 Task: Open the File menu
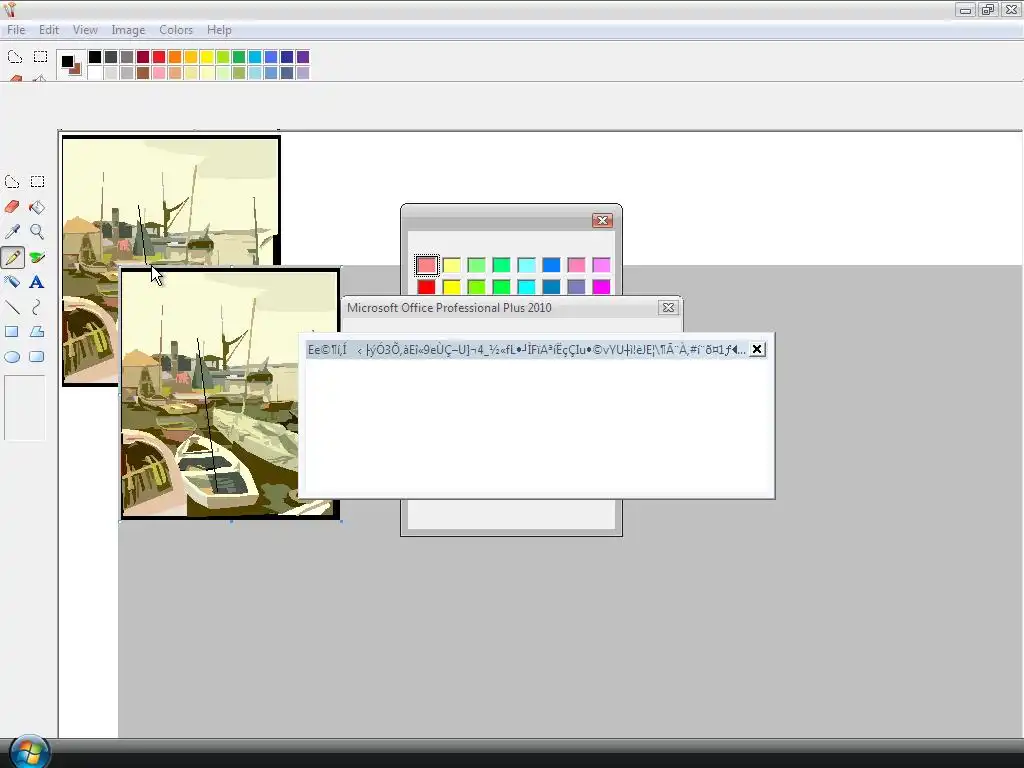16,30
